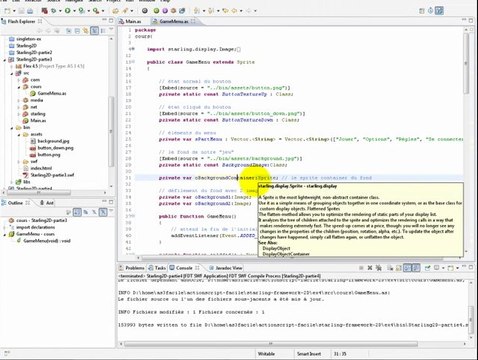Click the Writable status bar field

266,354
